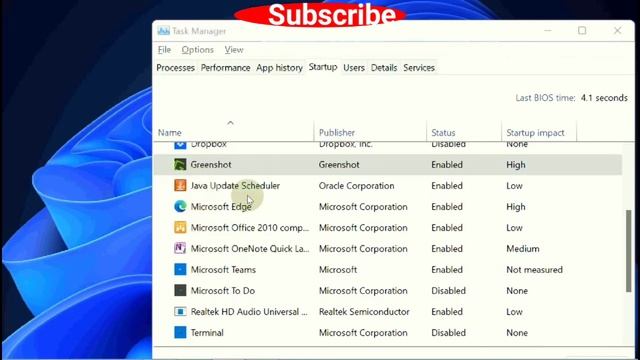Select the Microsoft Edge entry

pyautogui.click(x=221, y=207)
